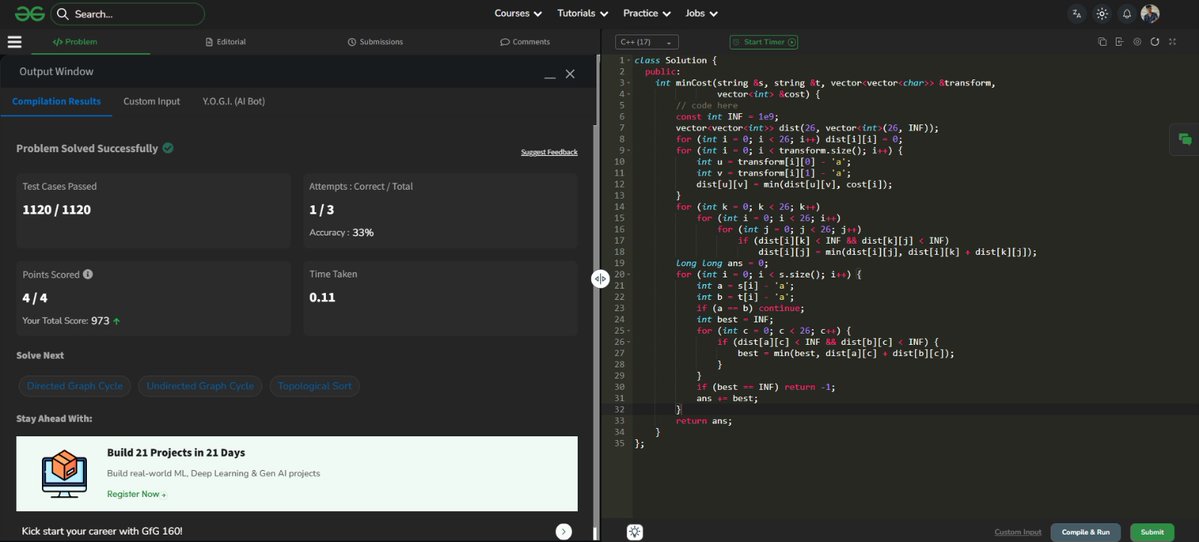Screen dimensions: 1199x542
Task: Click the Compile & Run button
Action: (x=1085, y=532)
